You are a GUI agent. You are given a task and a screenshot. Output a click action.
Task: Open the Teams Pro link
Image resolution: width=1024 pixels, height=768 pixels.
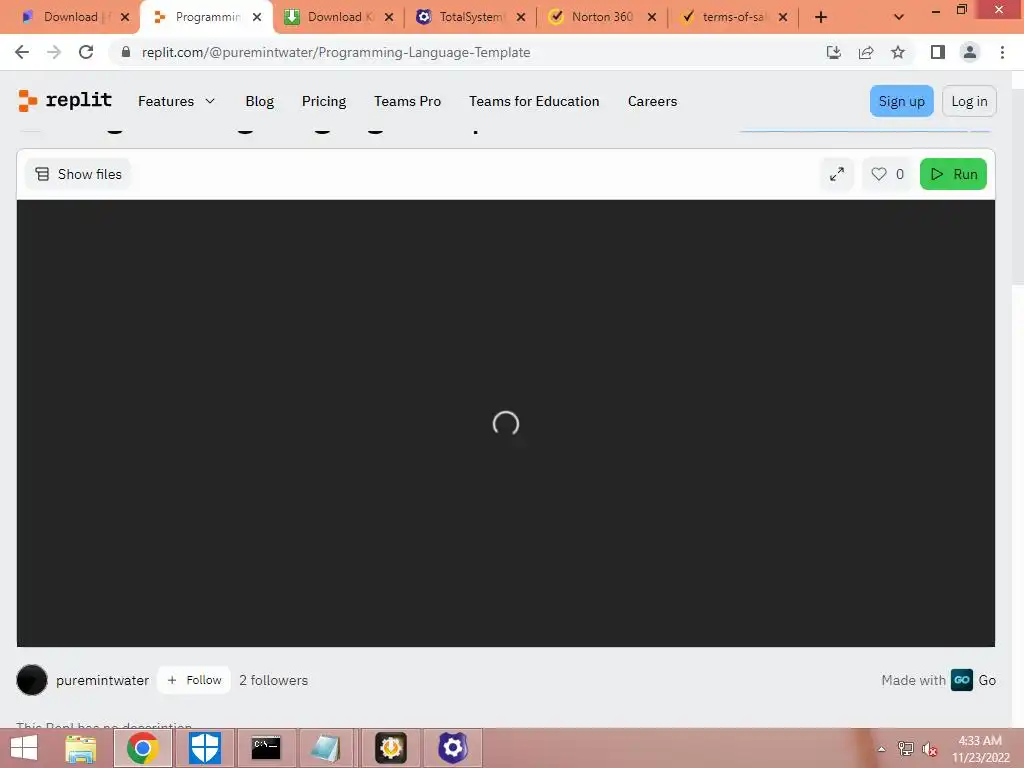point(408,101)
